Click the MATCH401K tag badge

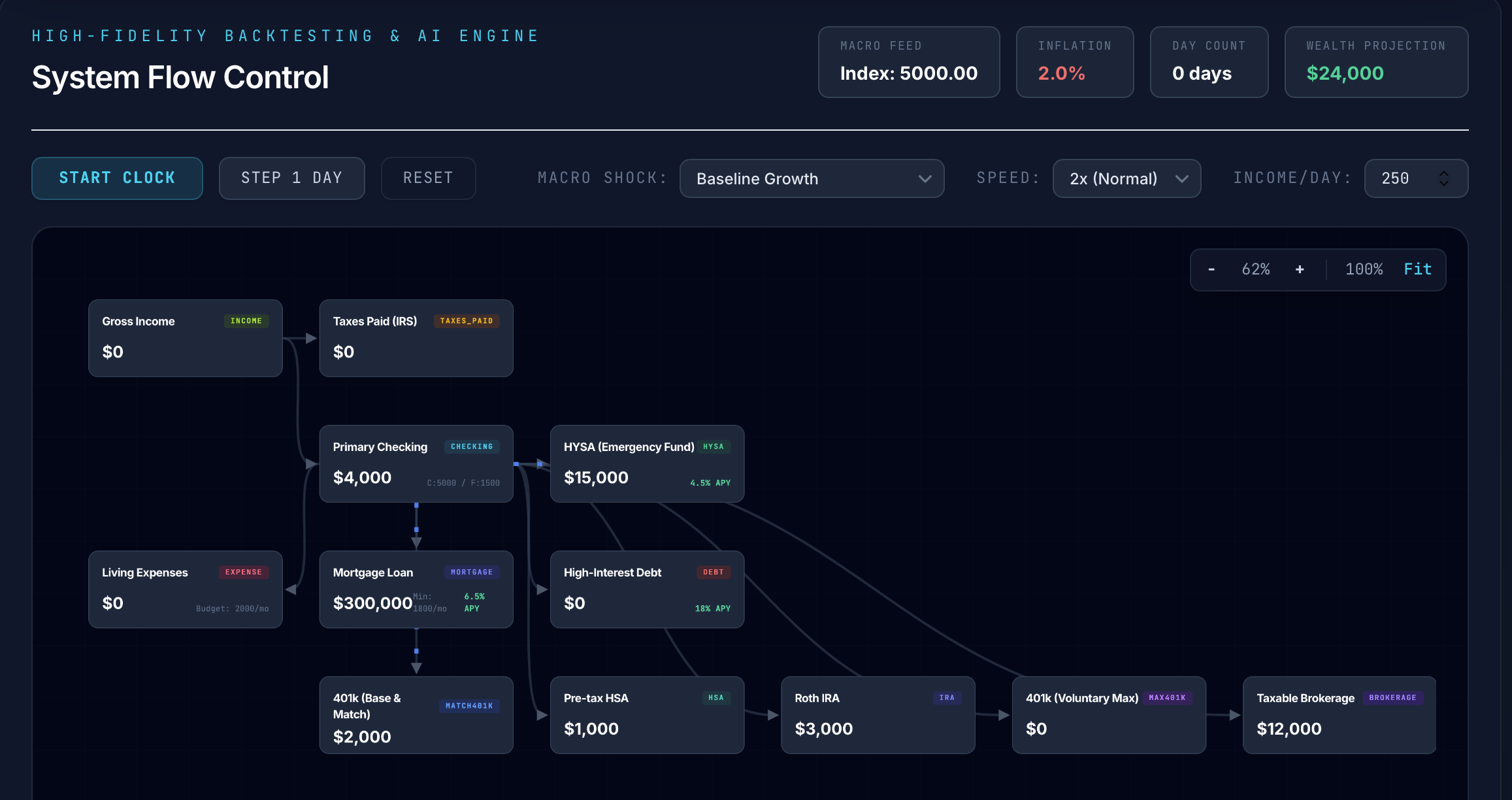[x=469, y=706]
